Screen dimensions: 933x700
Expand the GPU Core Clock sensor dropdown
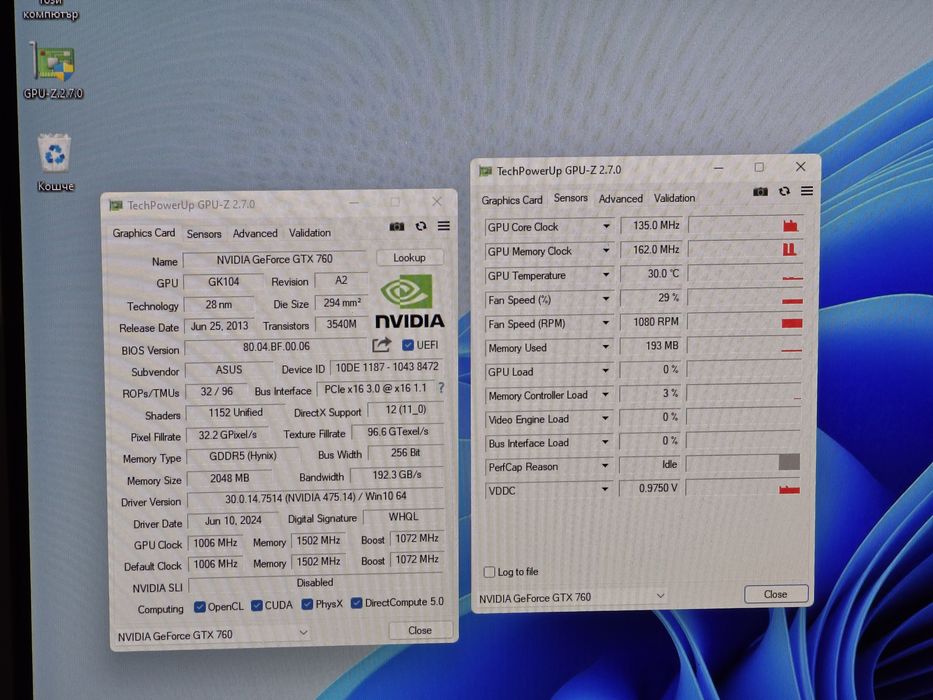click(606, 226)
